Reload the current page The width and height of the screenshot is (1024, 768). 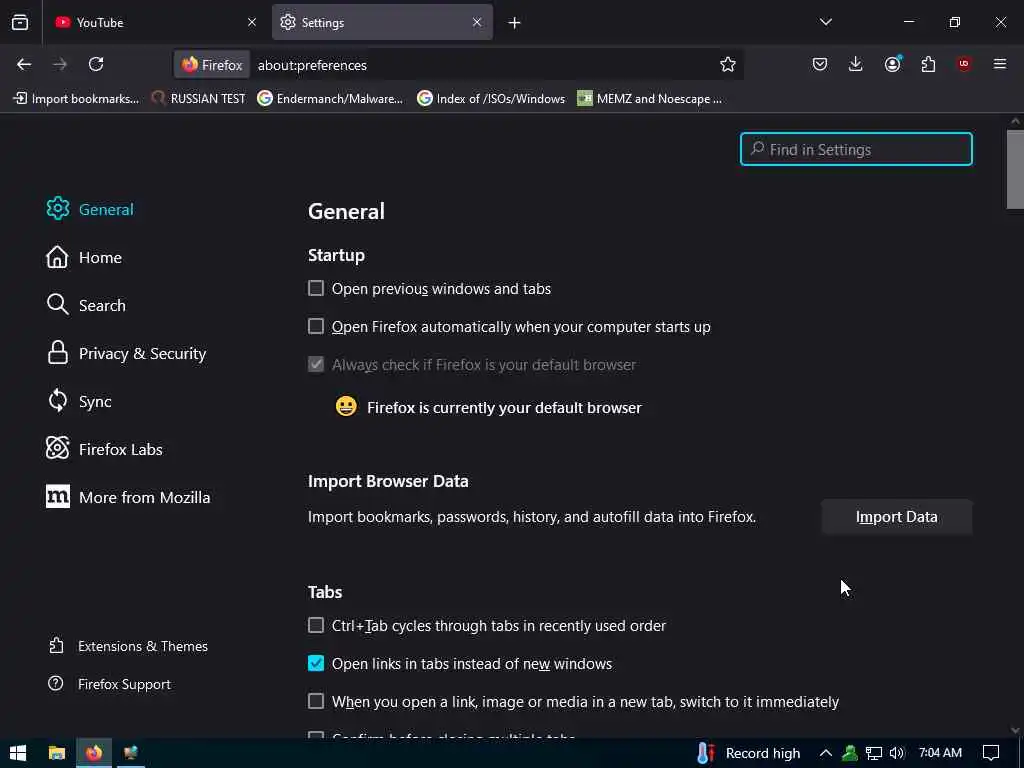coord(96,64)
